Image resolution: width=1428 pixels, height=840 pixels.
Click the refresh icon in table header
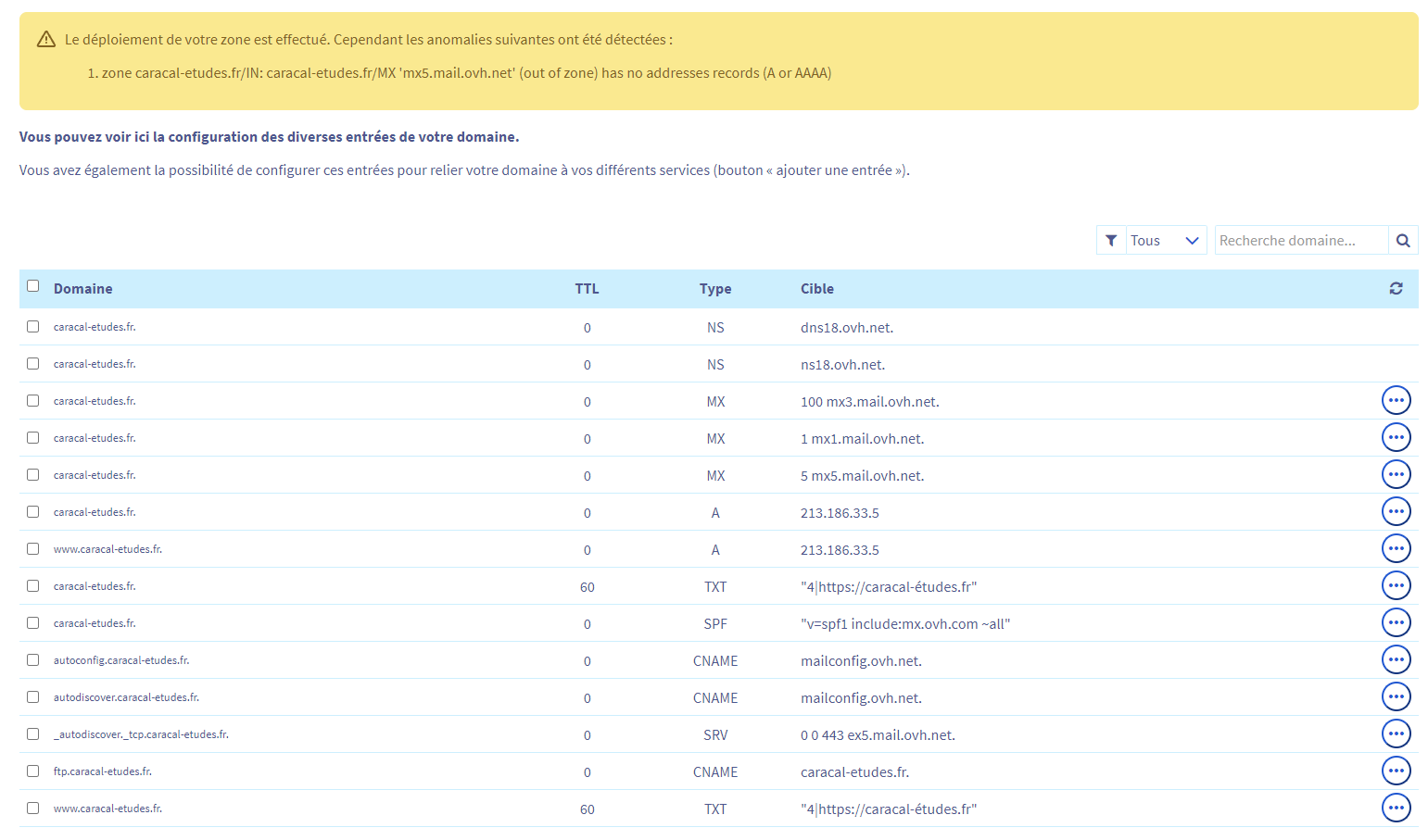1396,289
